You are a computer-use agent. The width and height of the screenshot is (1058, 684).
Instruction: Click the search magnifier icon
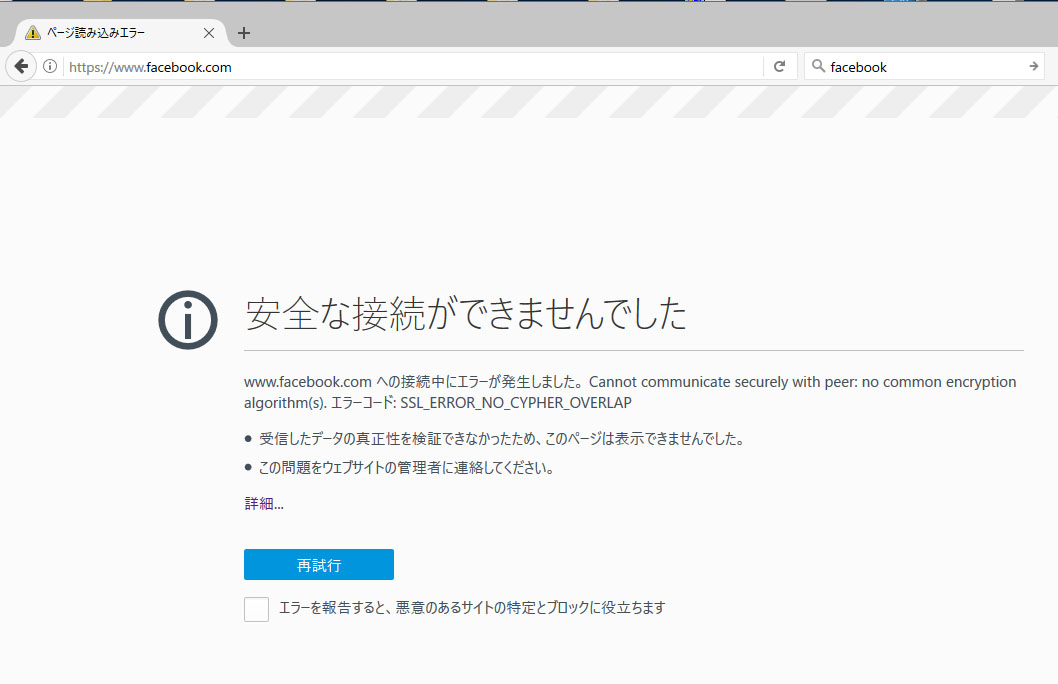pos(818,66)
